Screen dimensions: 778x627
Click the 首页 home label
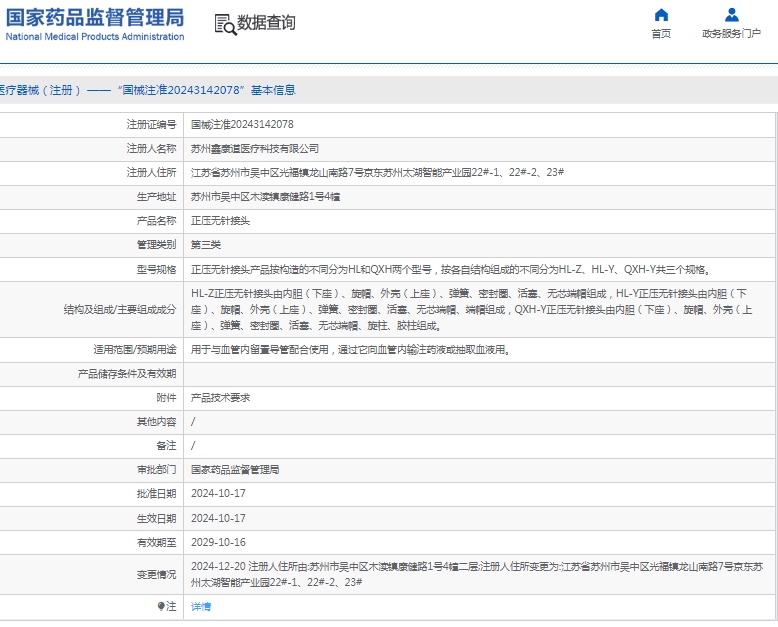point(661,34)
